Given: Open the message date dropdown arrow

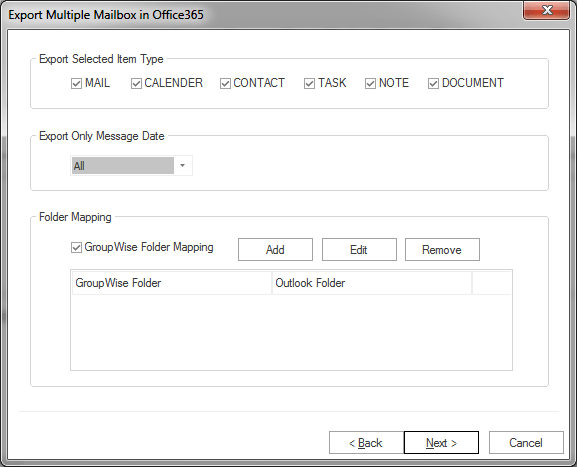Looking at the screenshot, I should click(183, 166).
